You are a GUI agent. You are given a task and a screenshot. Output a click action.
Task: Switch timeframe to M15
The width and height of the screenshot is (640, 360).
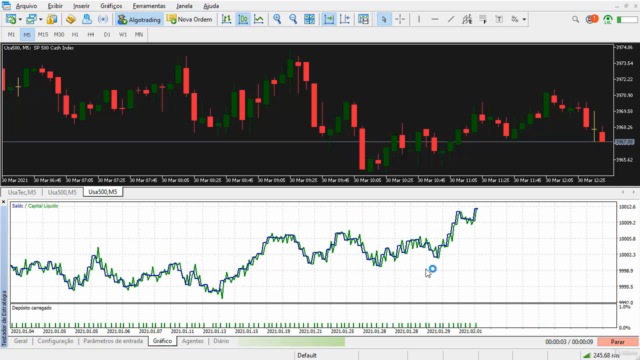click(43, 35)
